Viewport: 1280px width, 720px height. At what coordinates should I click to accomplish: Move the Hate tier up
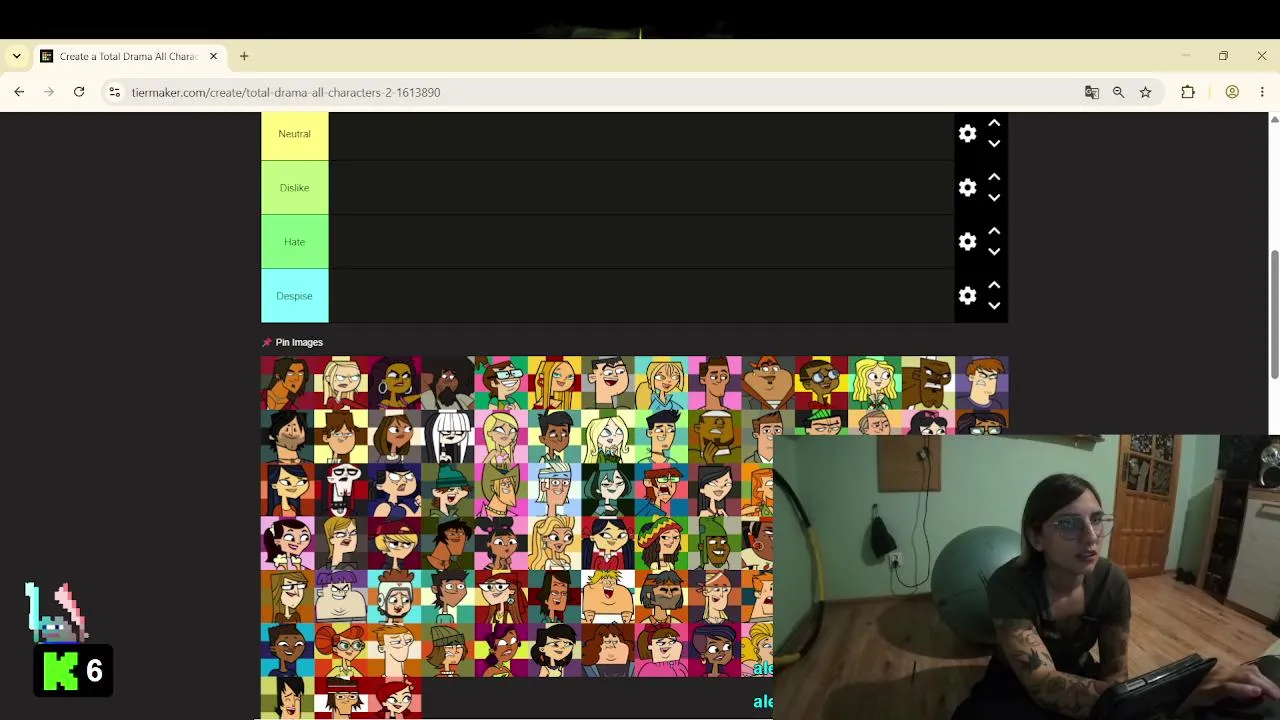994,231
